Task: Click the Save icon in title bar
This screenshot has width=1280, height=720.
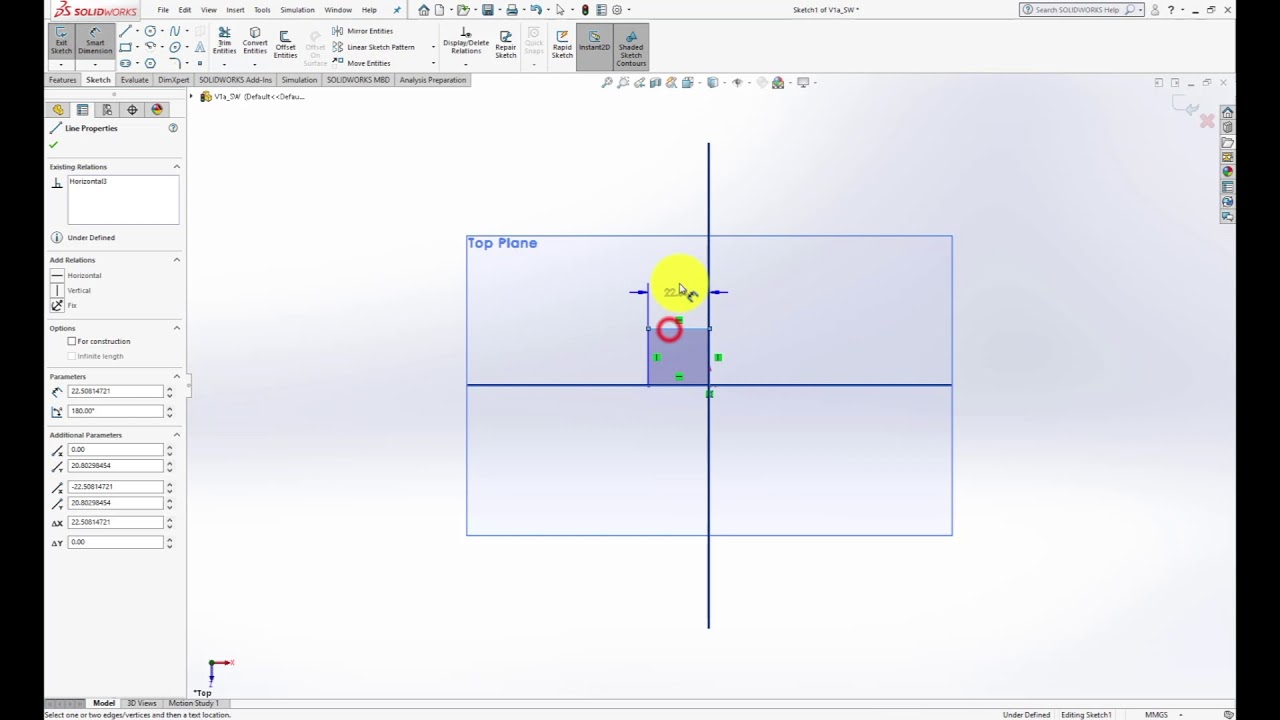Action: (x=487, y=10)
